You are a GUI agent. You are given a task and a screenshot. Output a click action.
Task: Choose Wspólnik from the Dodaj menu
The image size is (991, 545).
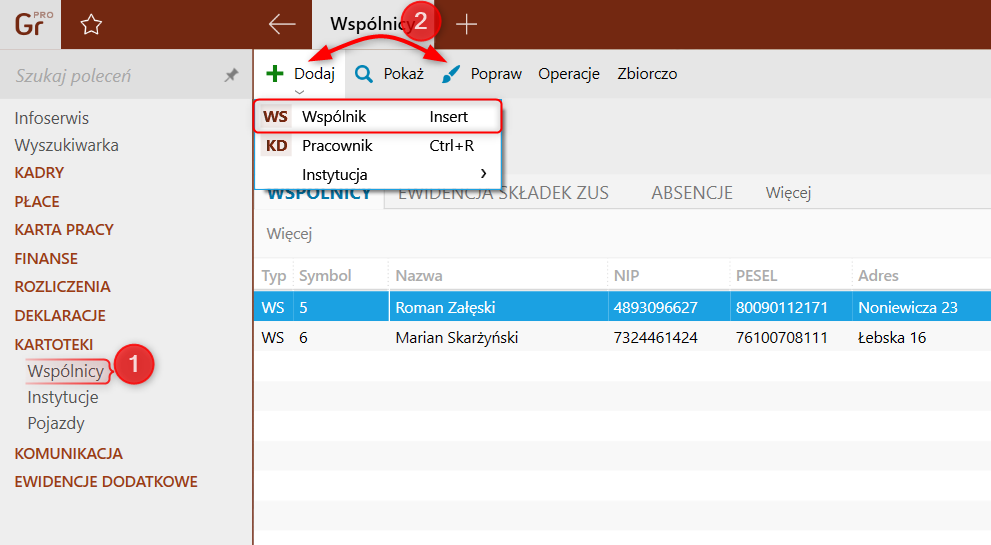(x=378, y=116)
